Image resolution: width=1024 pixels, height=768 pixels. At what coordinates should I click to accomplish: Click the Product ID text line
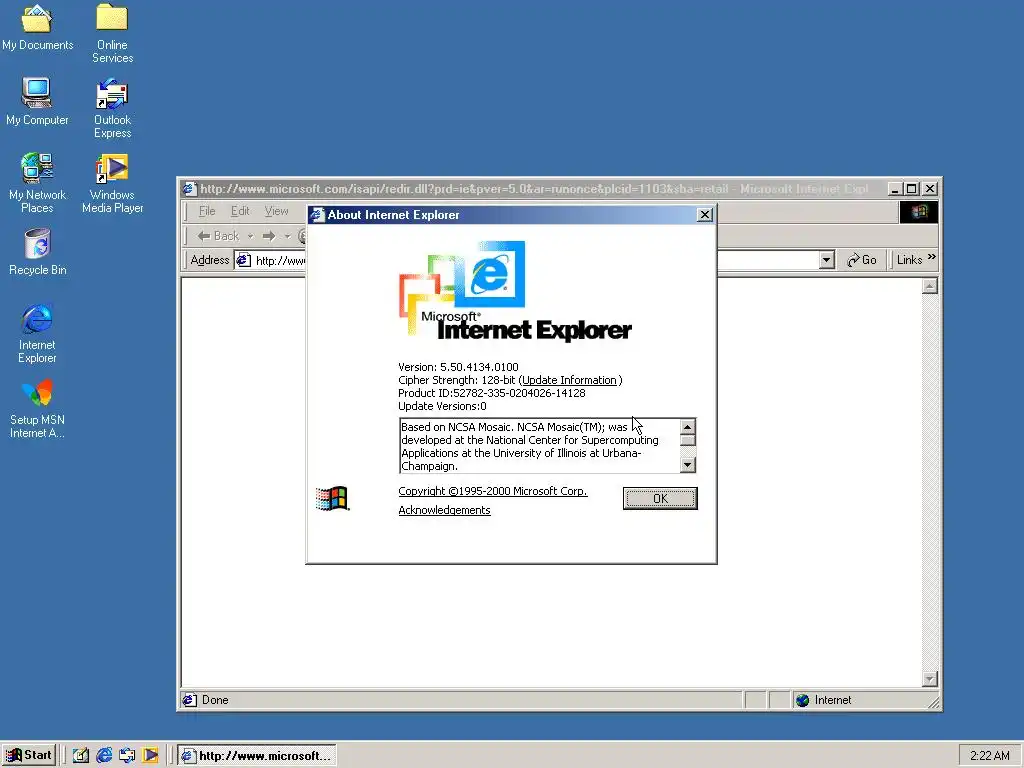coord(491,393)
